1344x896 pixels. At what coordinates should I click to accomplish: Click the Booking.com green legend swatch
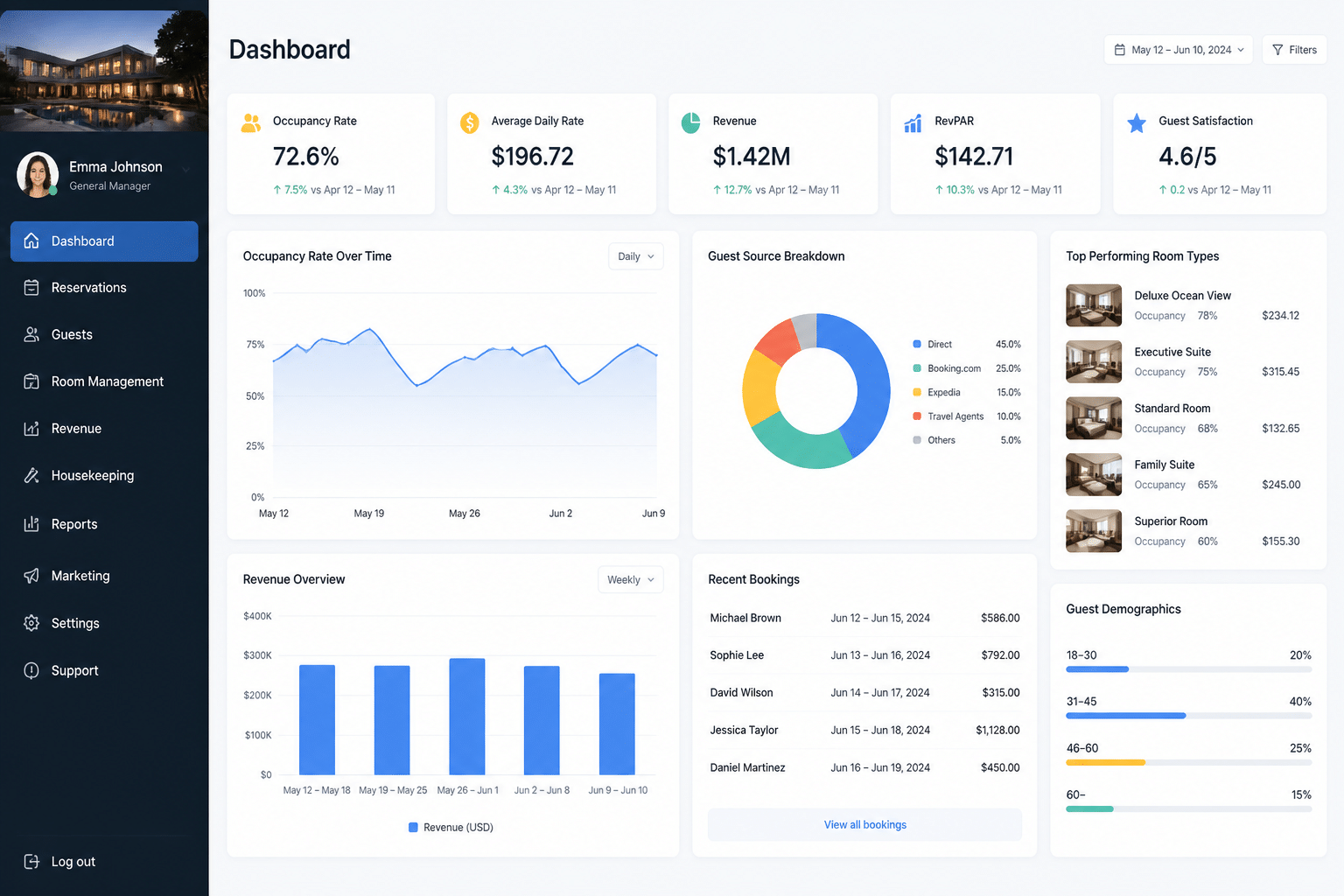917,368
